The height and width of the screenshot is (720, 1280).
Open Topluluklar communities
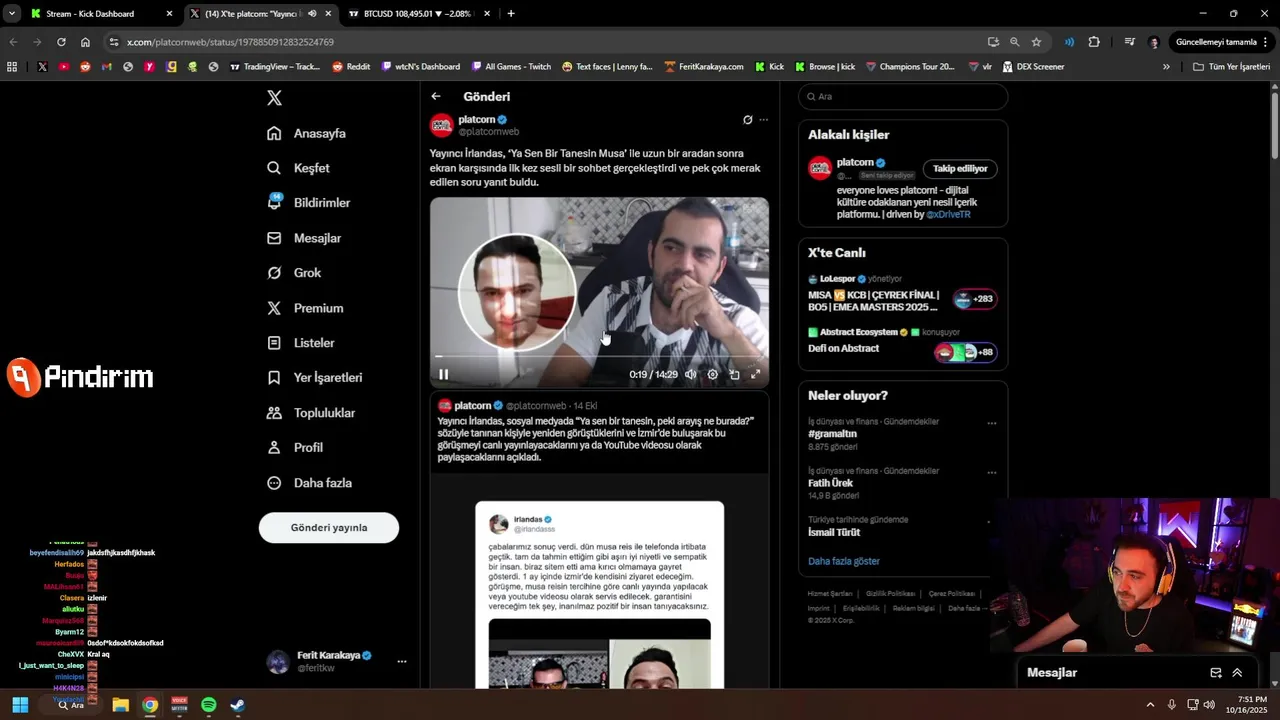click(x=311, y=413)
